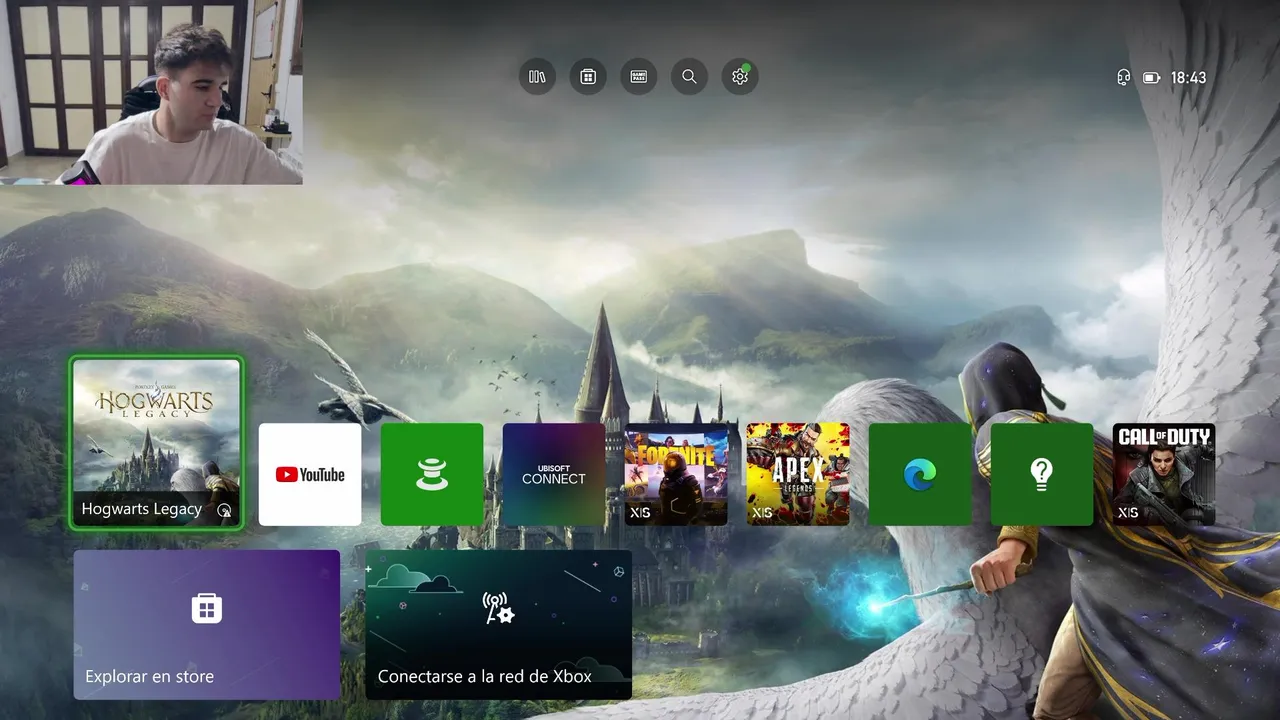Check the controller battery icon
This screenshot has width=1280, height=720.
(x=1151, y=77)
